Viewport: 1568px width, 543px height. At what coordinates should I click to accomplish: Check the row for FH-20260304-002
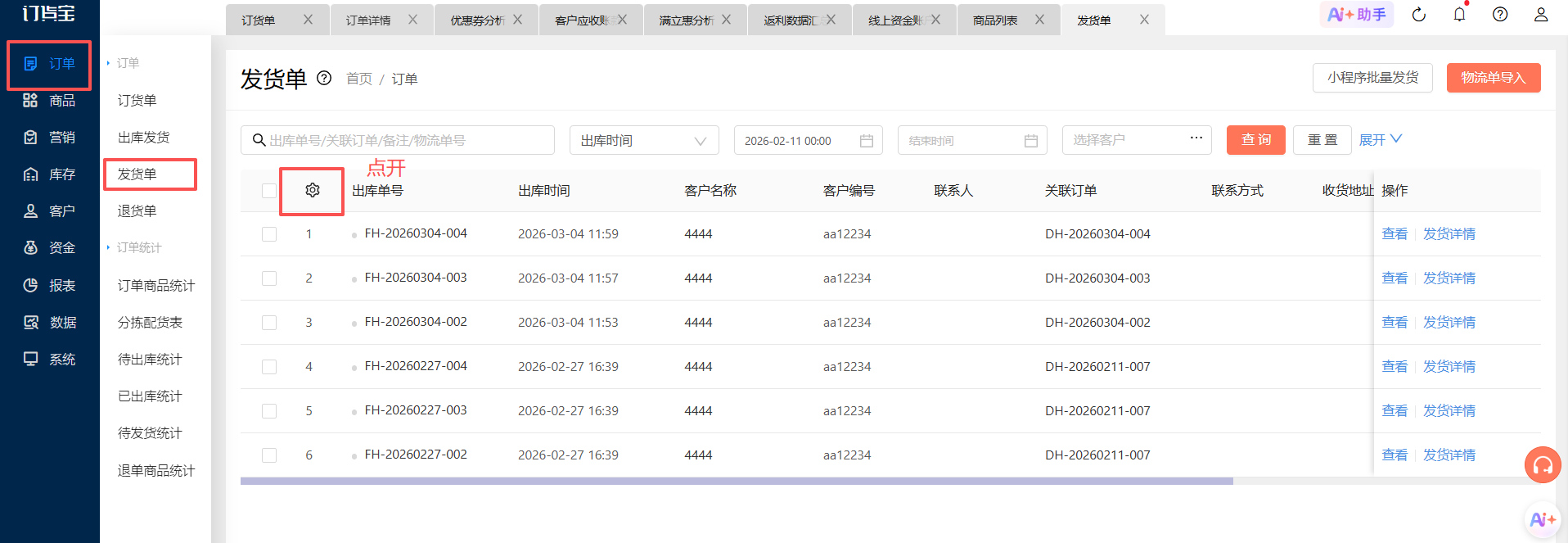click(x=268, y=323)
